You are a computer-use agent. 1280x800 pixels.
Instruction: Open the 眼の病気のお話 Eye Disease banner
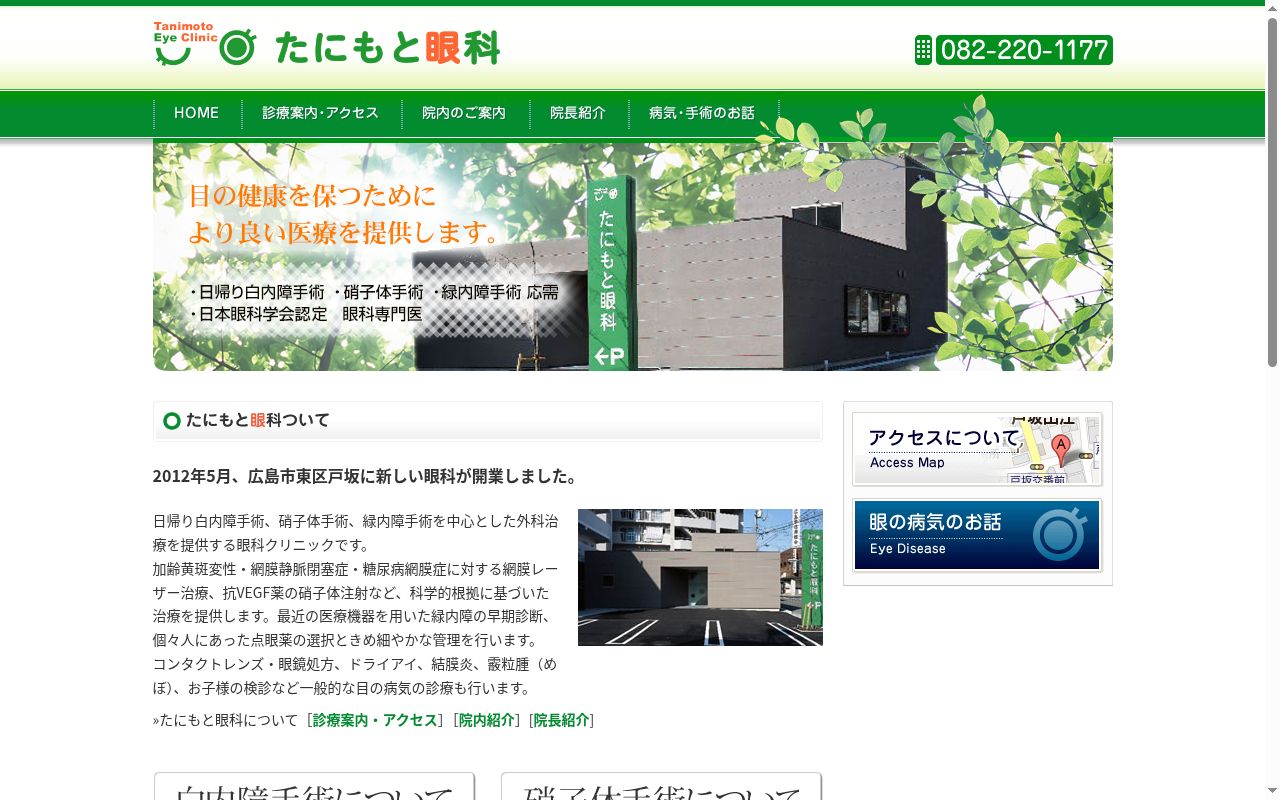(x=977, y=535)
